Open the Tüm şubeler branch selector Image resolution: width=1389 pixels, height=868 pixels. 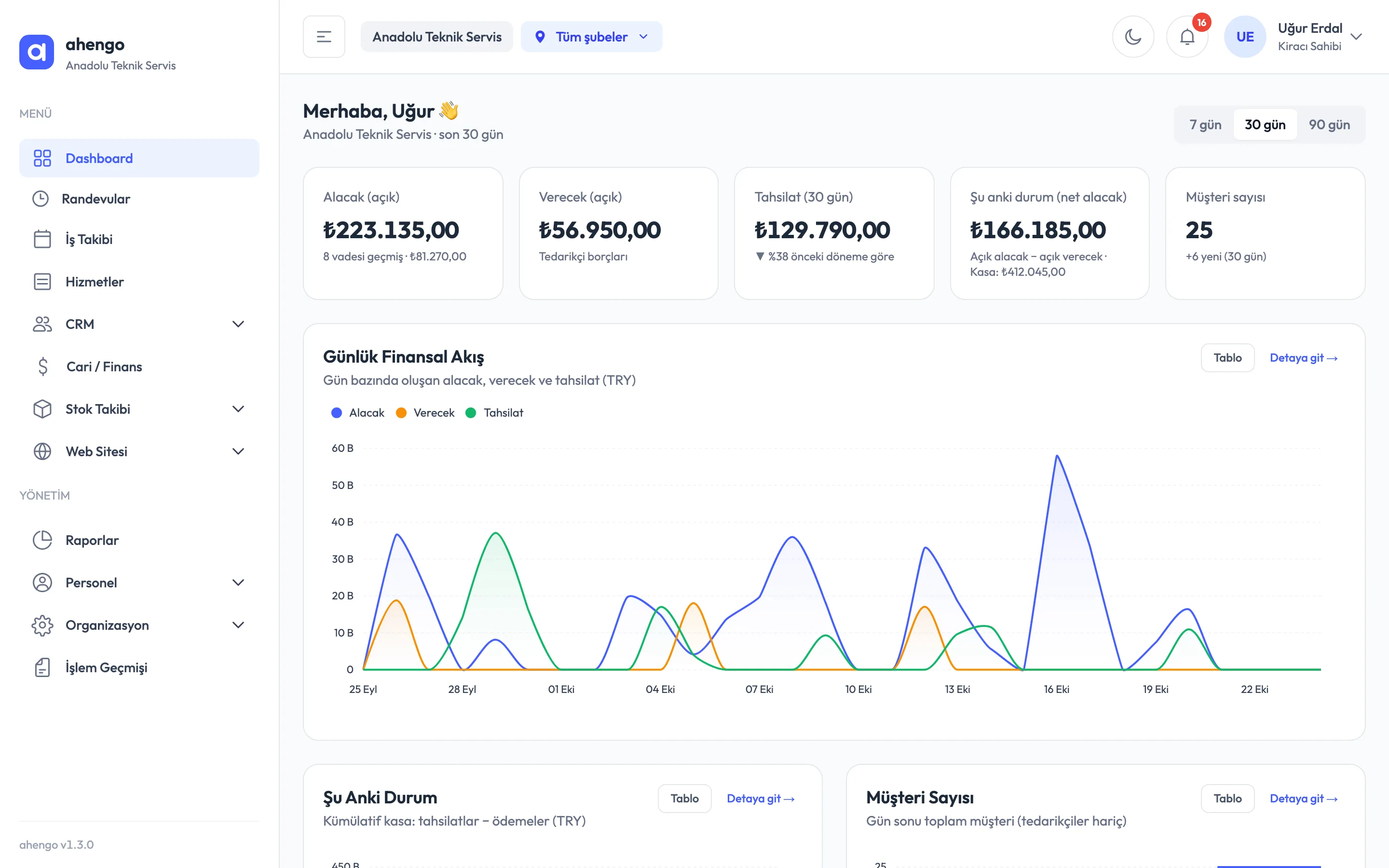coord(591,37)
